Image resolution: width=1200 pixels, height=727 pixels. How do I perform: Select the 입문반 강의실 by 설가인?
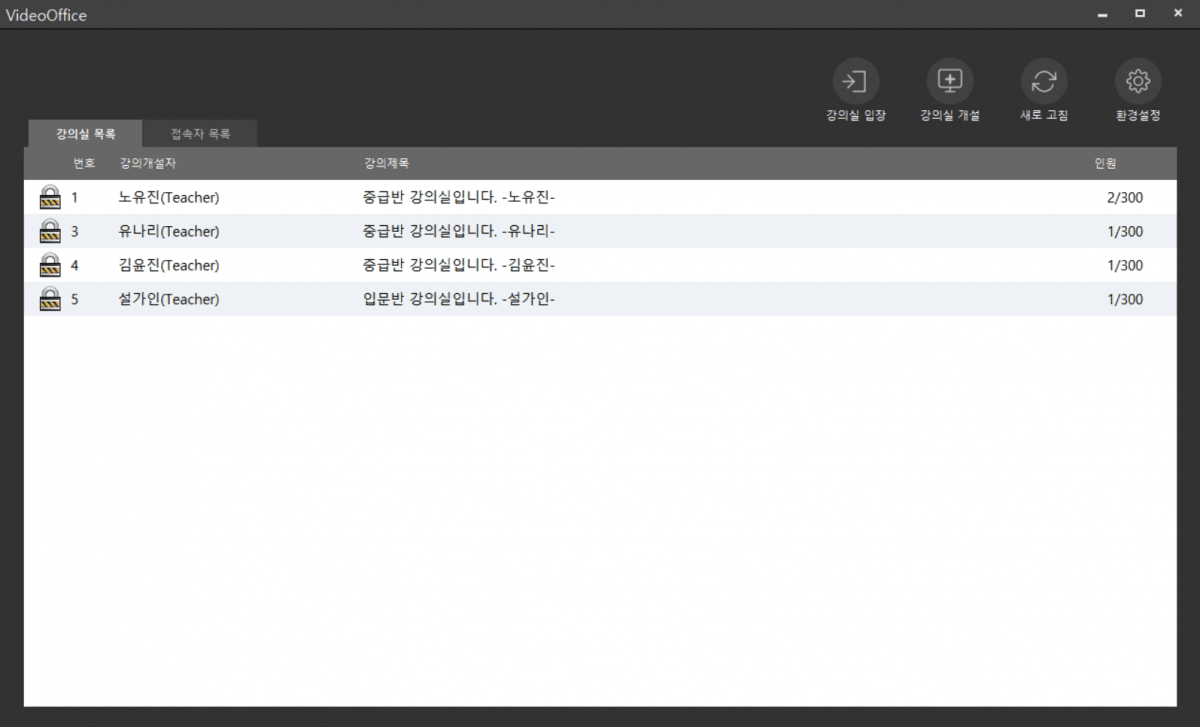point(458,300)
